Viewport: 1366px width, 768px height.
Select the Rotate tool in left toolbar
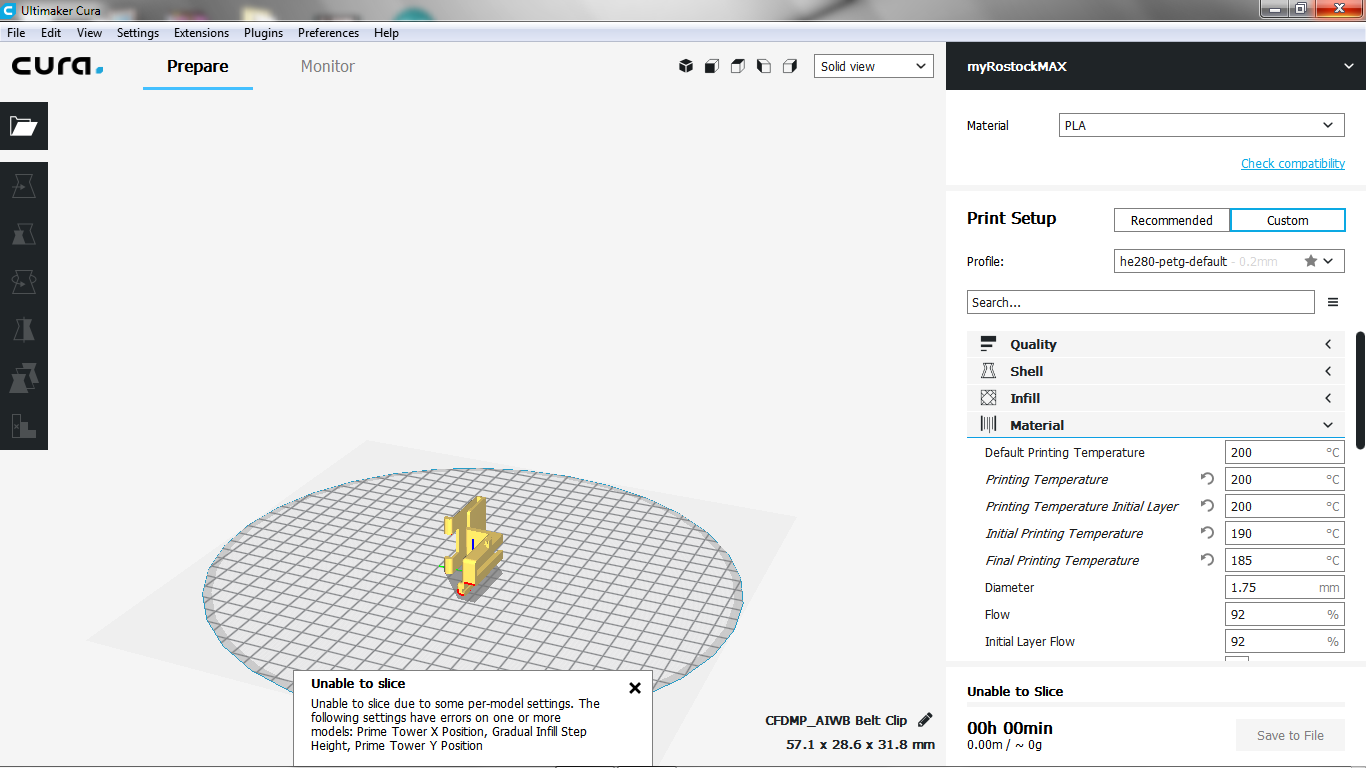coord(23,283)
